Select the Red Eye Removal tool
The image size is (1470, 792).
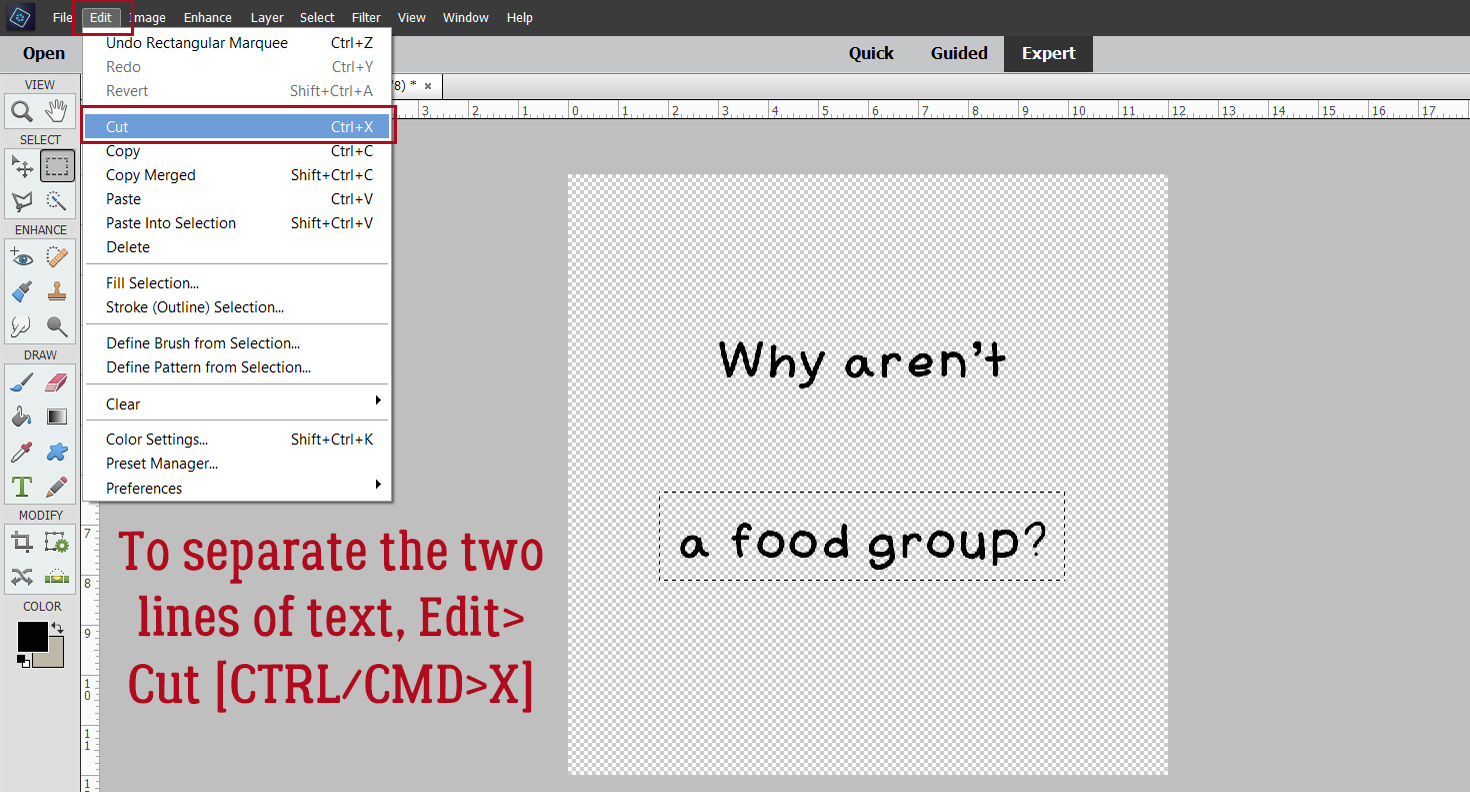coord(22,257)
